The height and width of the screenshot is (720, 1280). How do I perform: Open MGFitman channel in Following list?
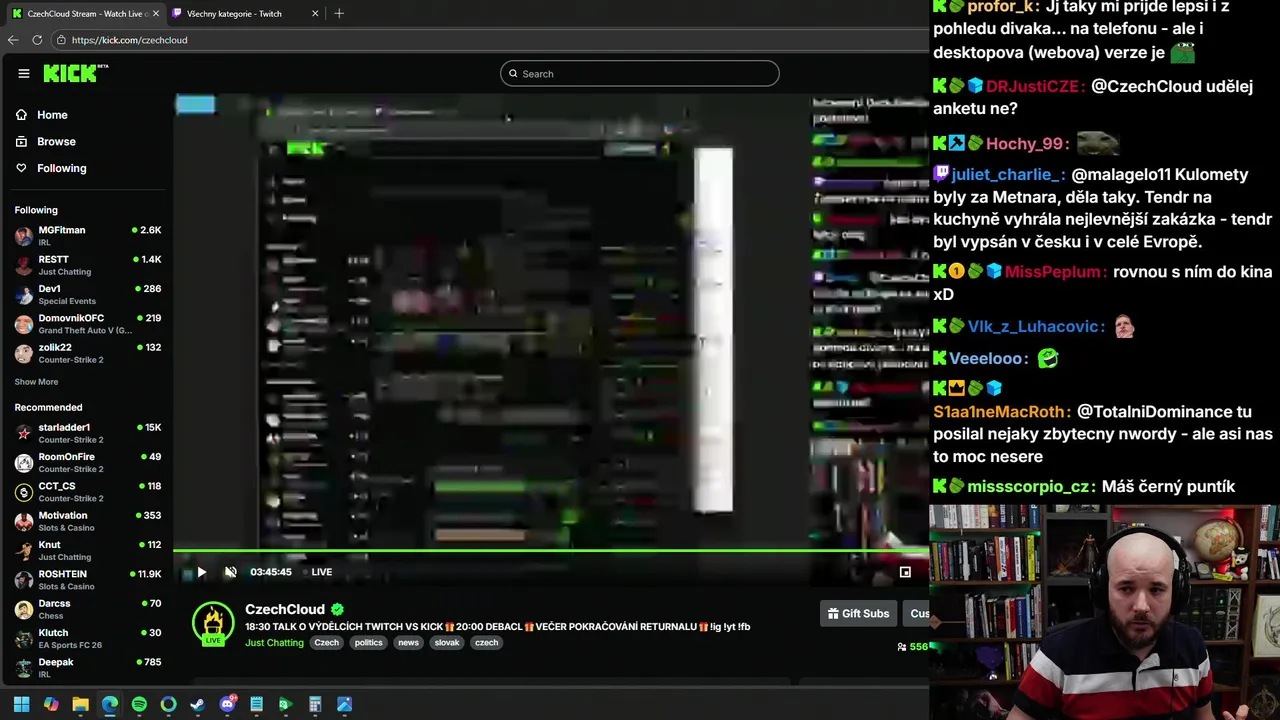pyautogui.click(x=88, y=236)
